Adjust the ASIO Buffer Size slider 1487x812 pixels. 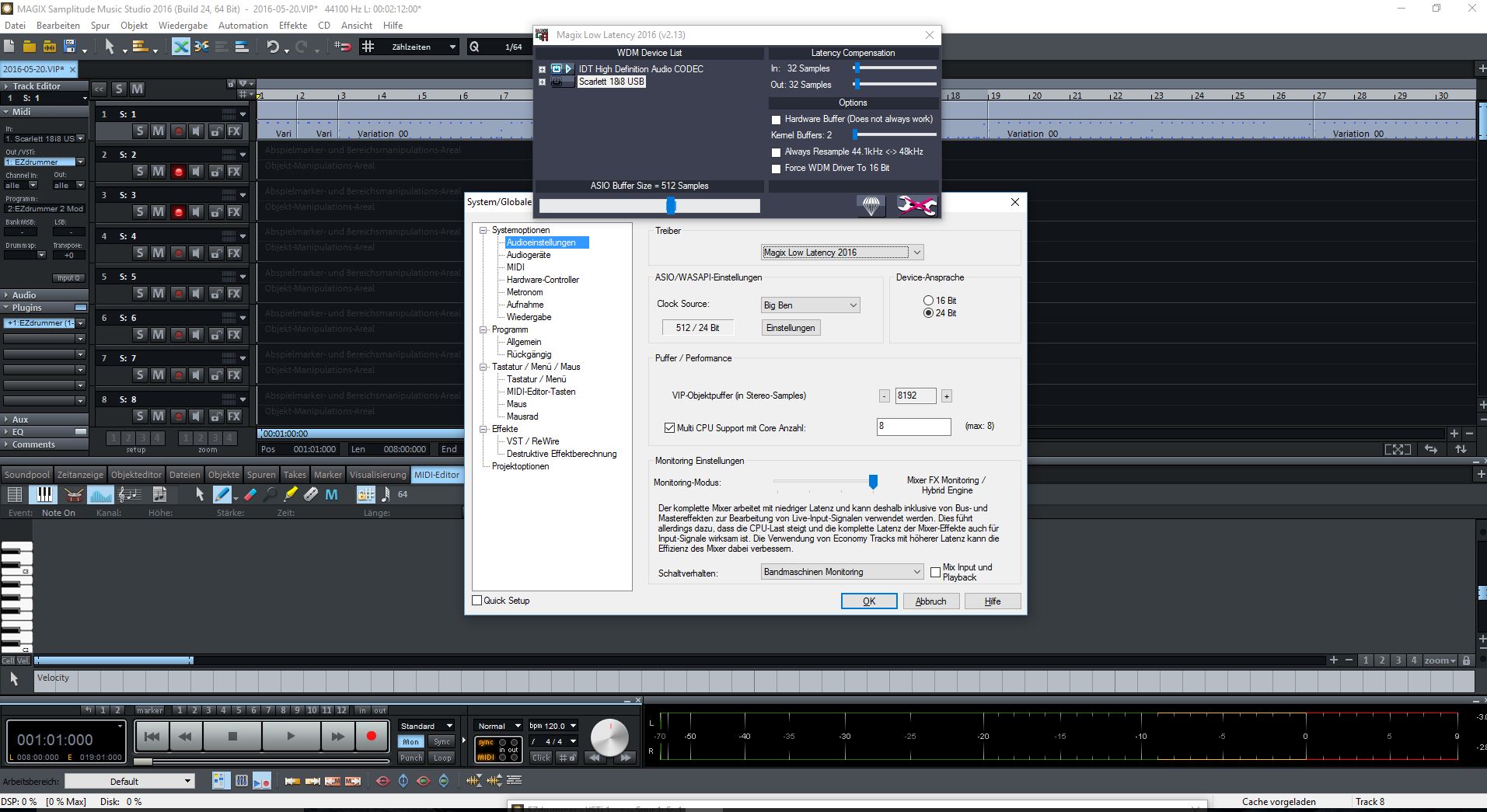671,205
